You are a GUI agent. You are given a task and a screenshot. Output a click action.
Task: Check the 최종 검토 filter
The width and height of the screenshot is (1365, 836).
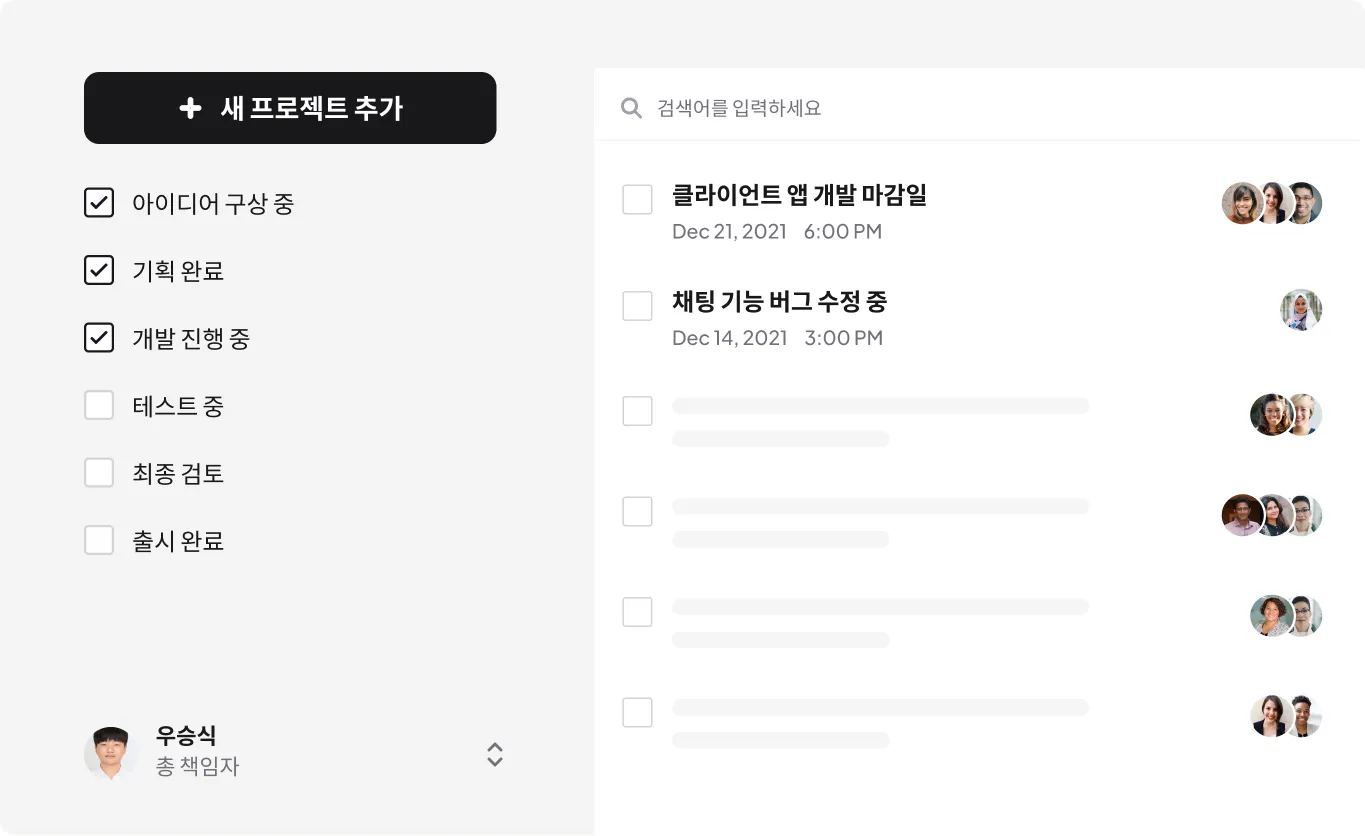pos(99,473)
